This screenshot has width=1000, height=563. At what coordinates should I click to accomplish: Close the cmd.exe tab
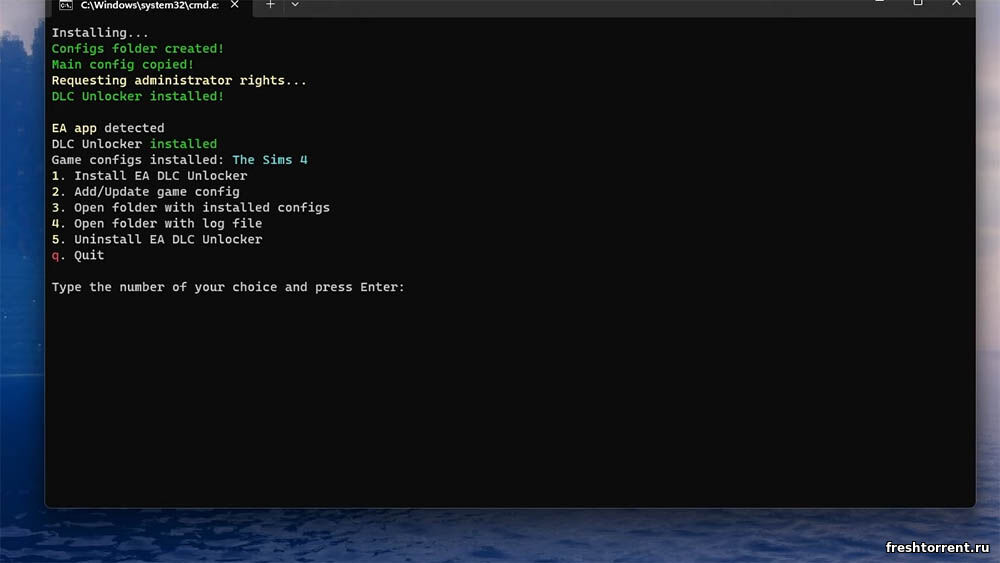point(236,5)
